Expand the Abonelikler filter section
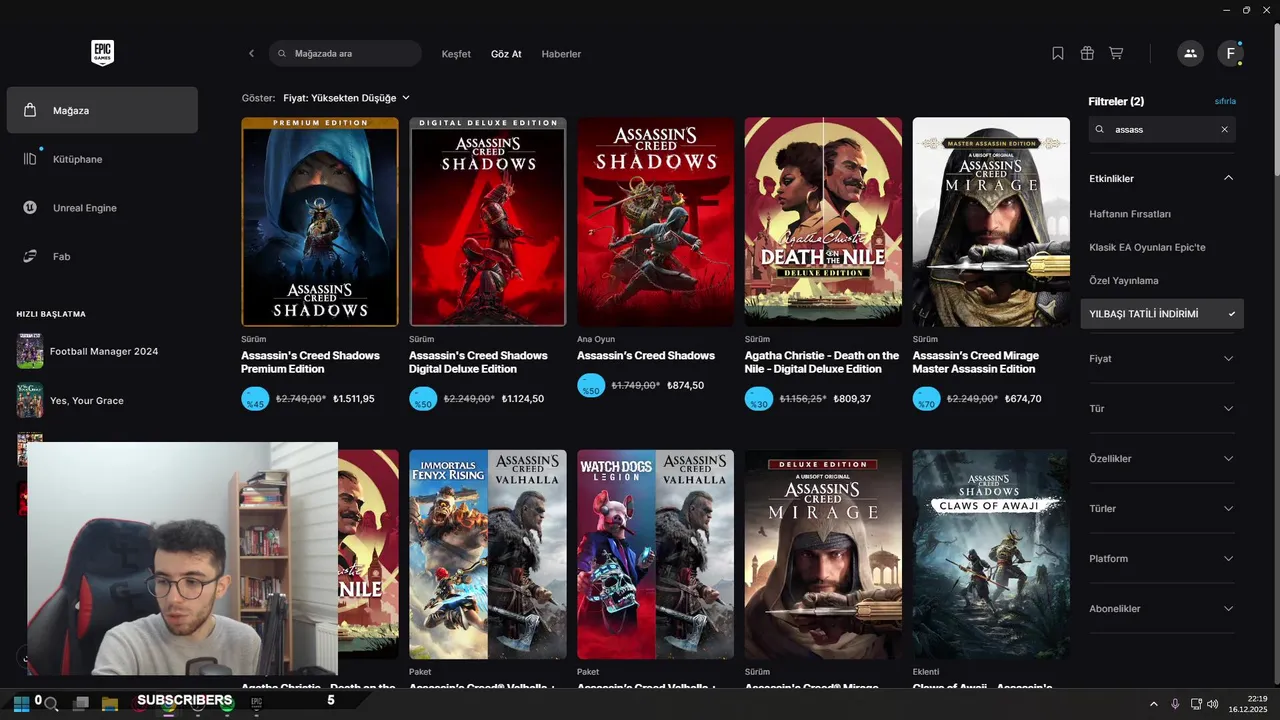1280x720 pixels. pyautogui.click(x=1162, y=608)
